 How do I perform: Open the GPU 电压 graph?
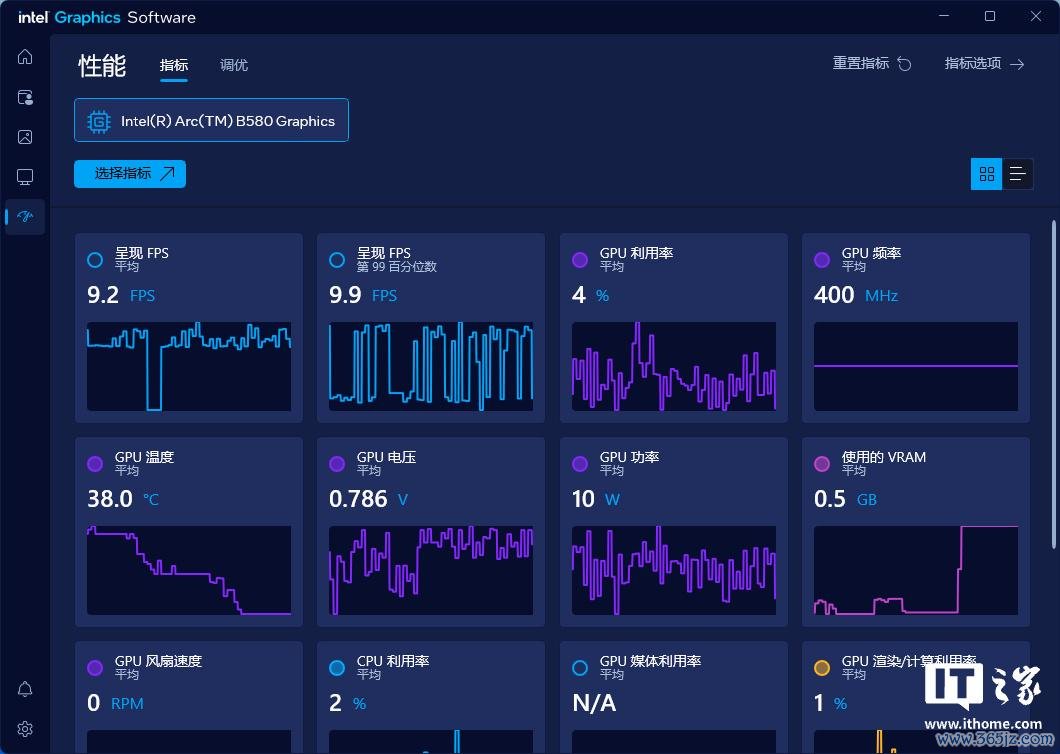(x=431, y=571)
